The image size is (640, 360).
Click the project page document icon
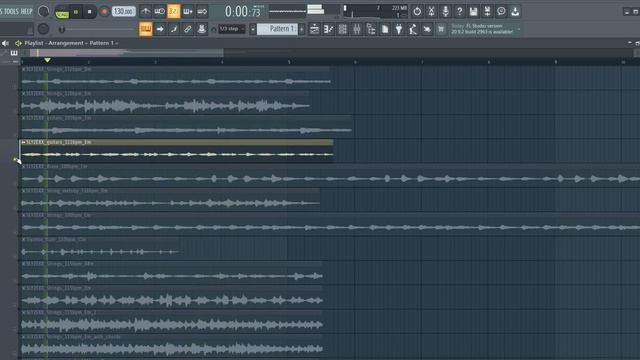(x=385, y=29)
